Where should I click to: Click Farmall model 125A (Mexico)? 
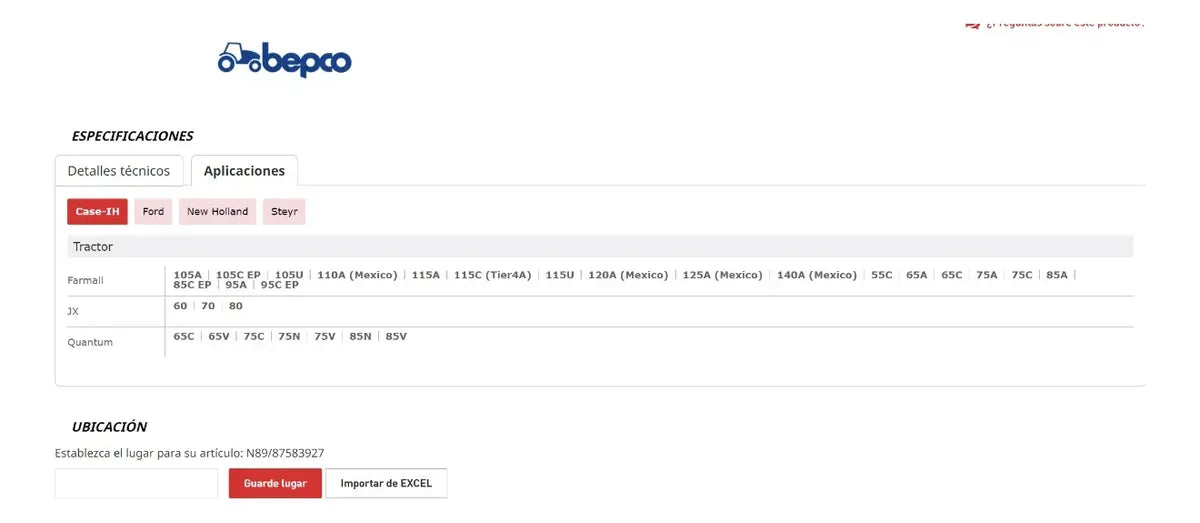click(722, 275)
